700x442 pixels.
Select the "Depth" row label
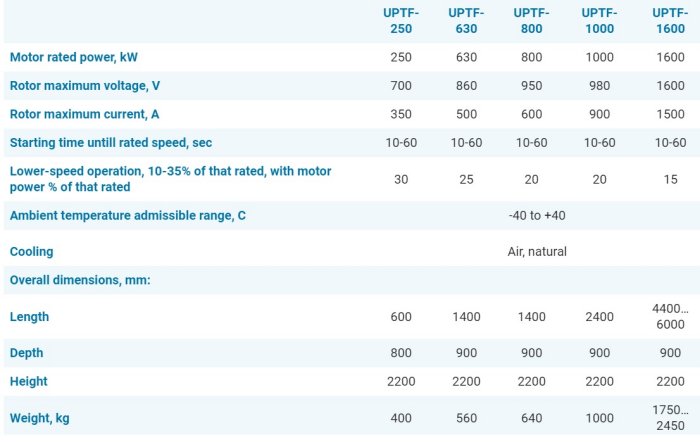[27, 353]
